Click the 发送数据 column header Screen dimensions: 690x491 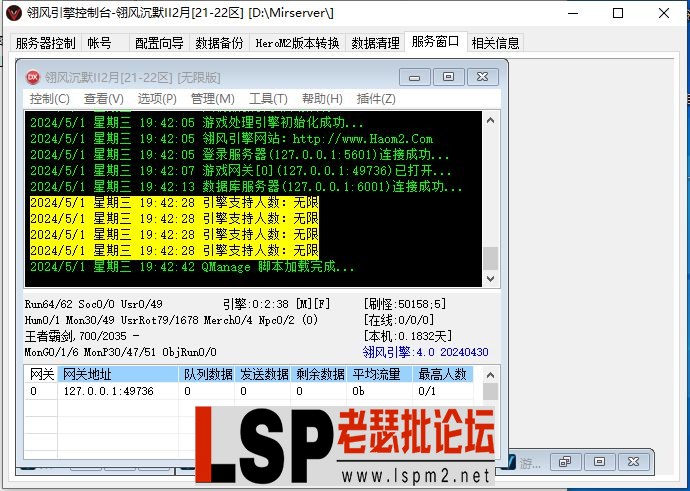coord(263,374)
